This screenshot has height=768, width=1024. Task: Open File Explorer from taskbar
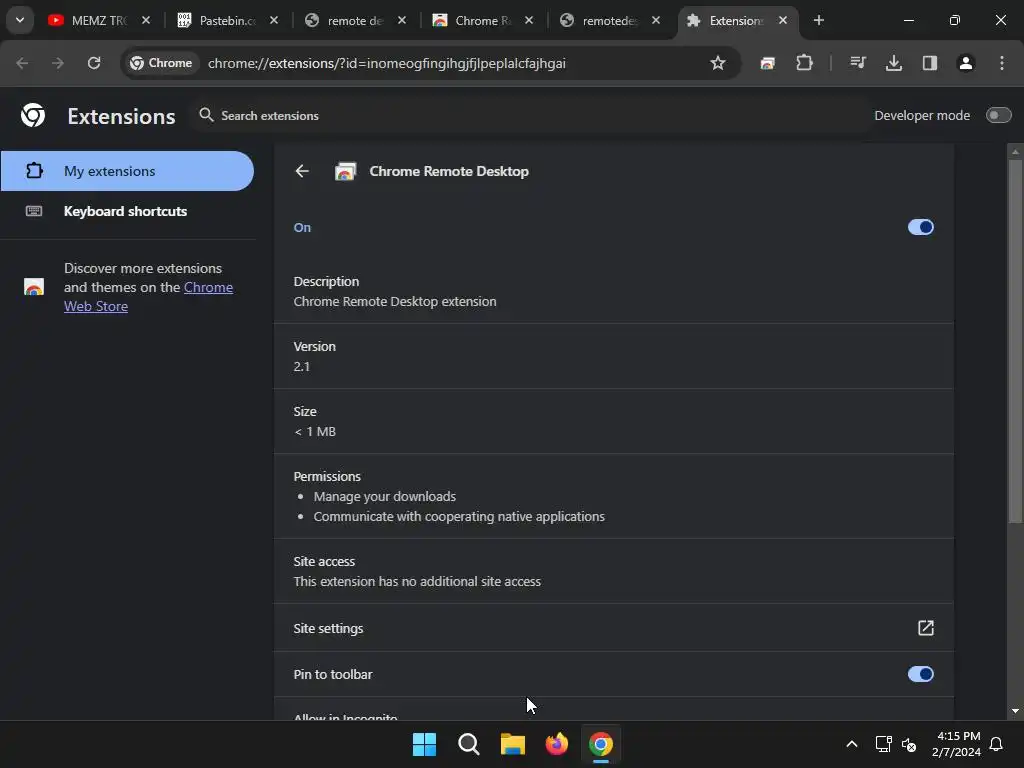click(x=513, y=744)
